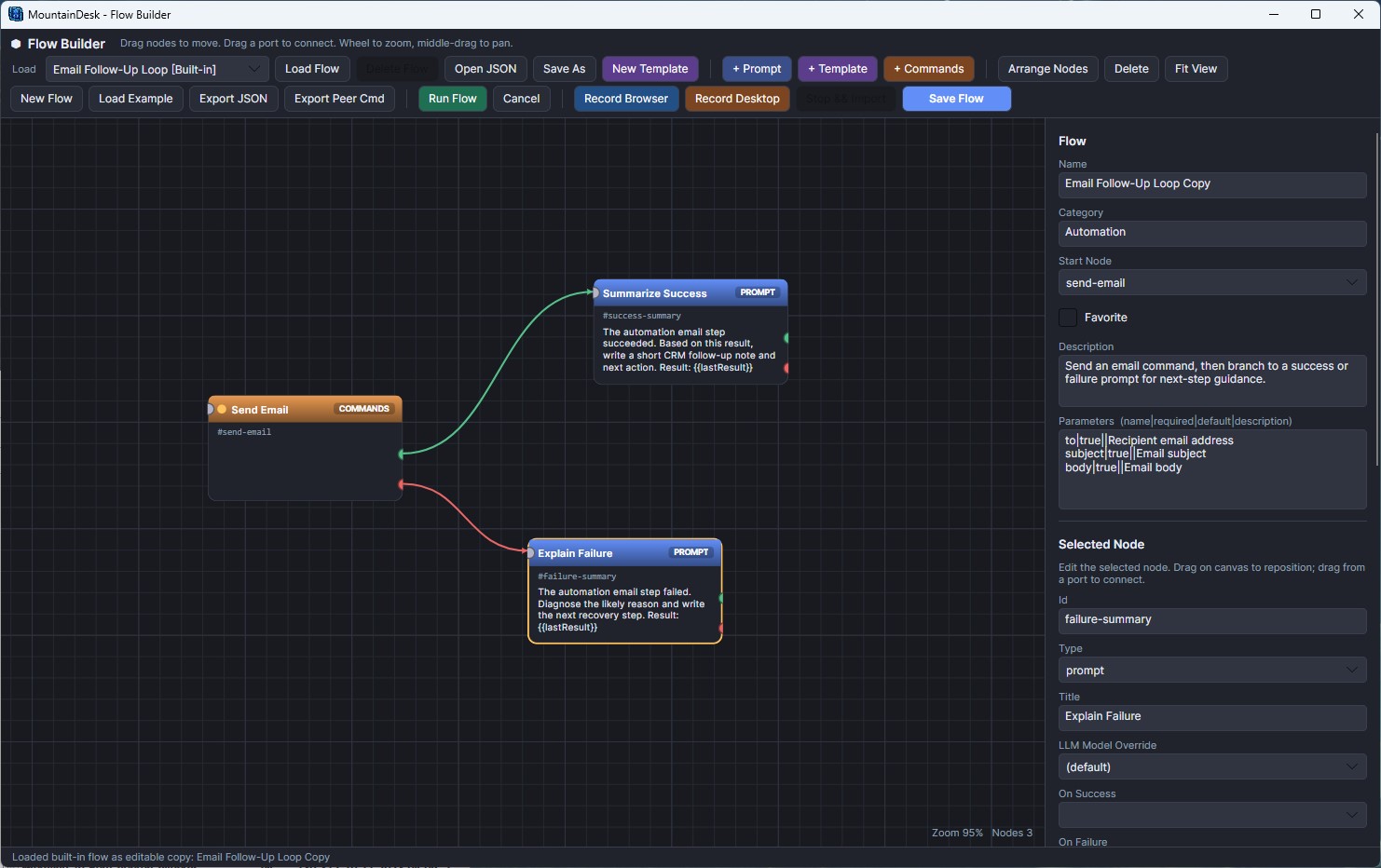Click Export Peer Cmd

339,99
